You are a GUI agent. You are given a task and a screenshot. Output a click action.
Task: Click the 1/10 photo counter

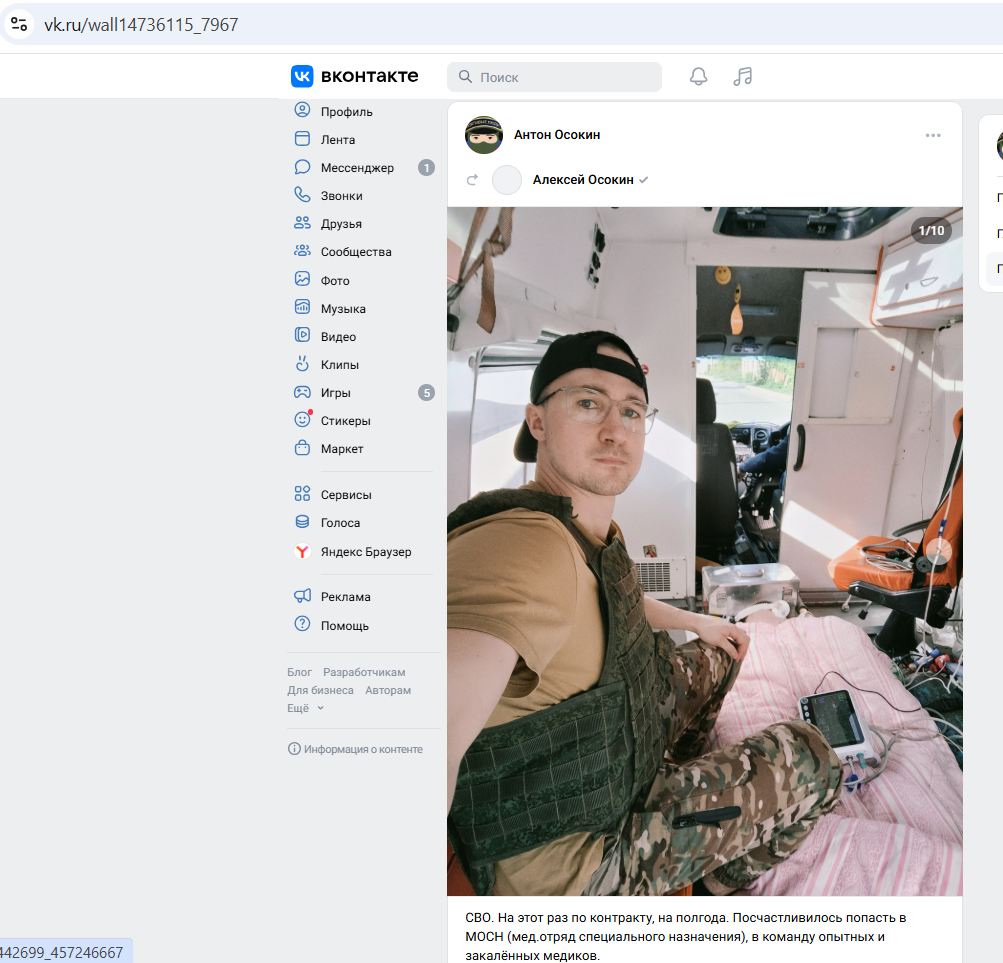(x=931, y=230)
